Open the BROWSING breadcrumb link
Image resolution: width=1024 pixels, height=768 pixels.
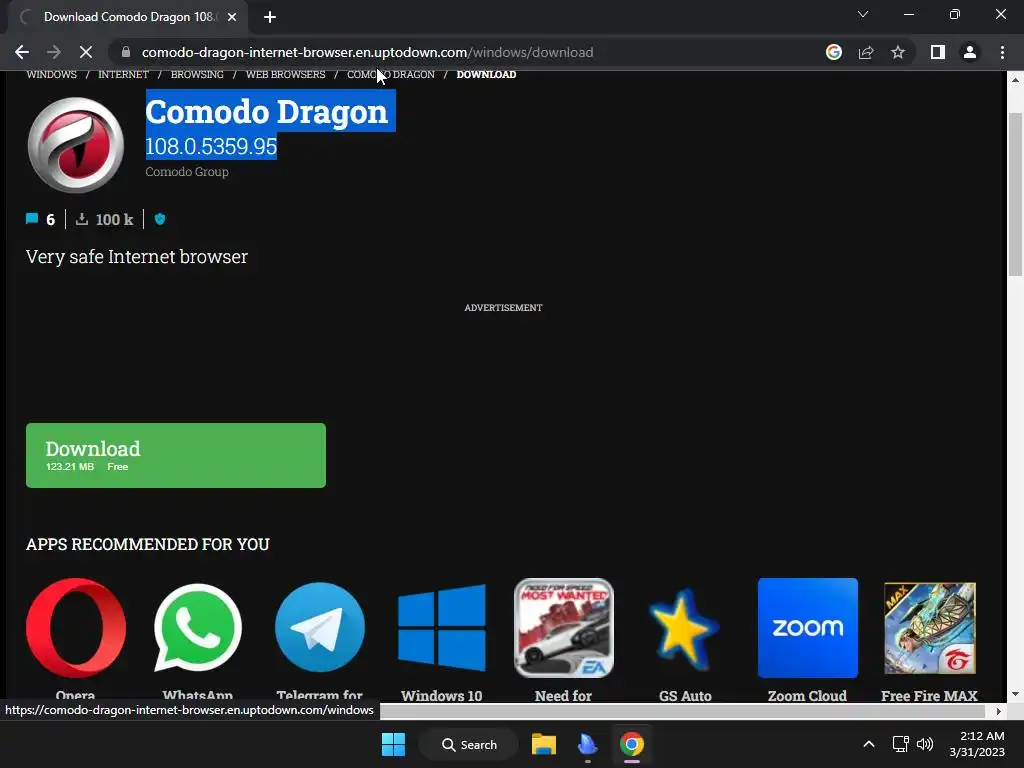pyautogui.click(x=197, y=74)
